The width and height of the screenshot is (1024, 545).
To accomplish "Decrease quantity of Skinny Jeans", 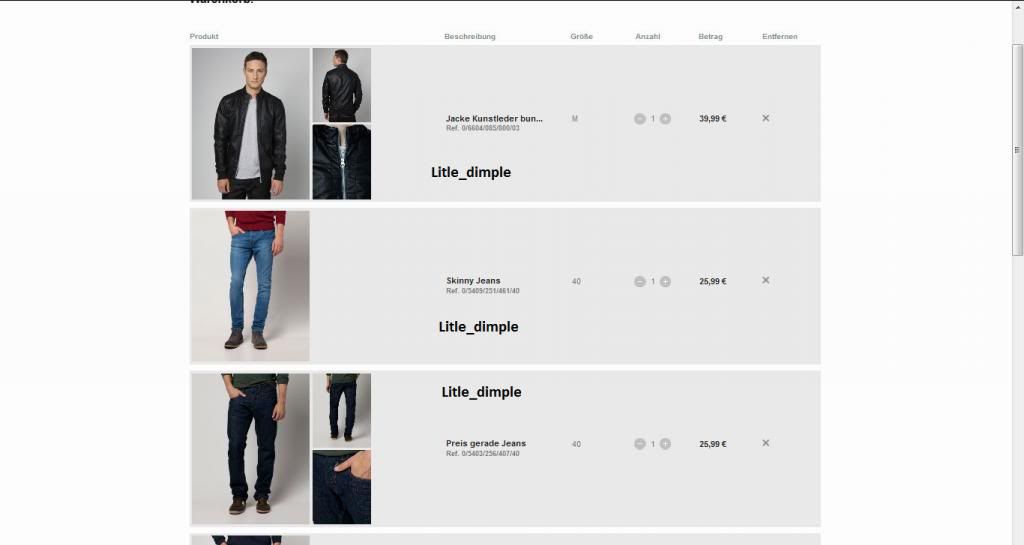I will (639, 281).
